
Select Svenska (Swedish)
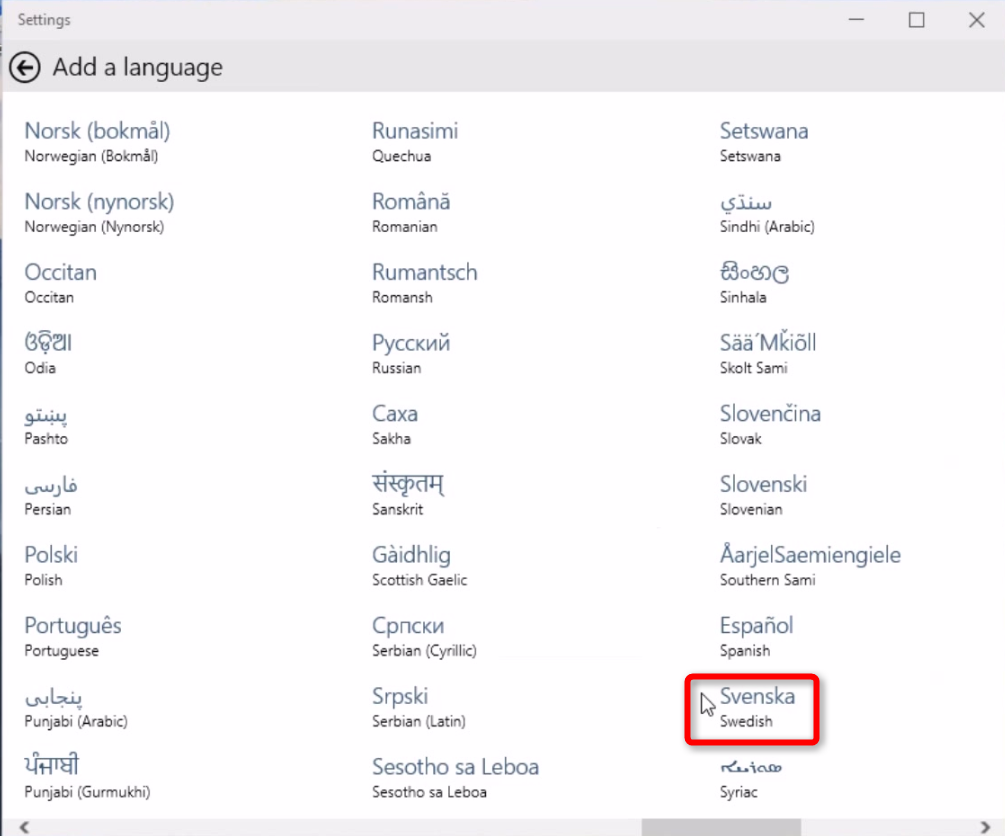pos(757,707)
